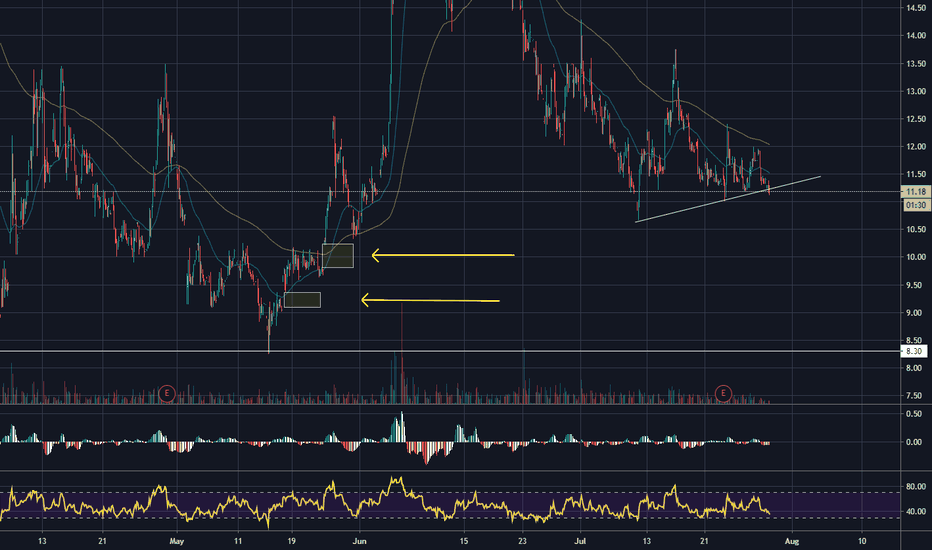
Task: Click the Jul label on time axis
Action: pyautogui.click(x=580, y=541)
